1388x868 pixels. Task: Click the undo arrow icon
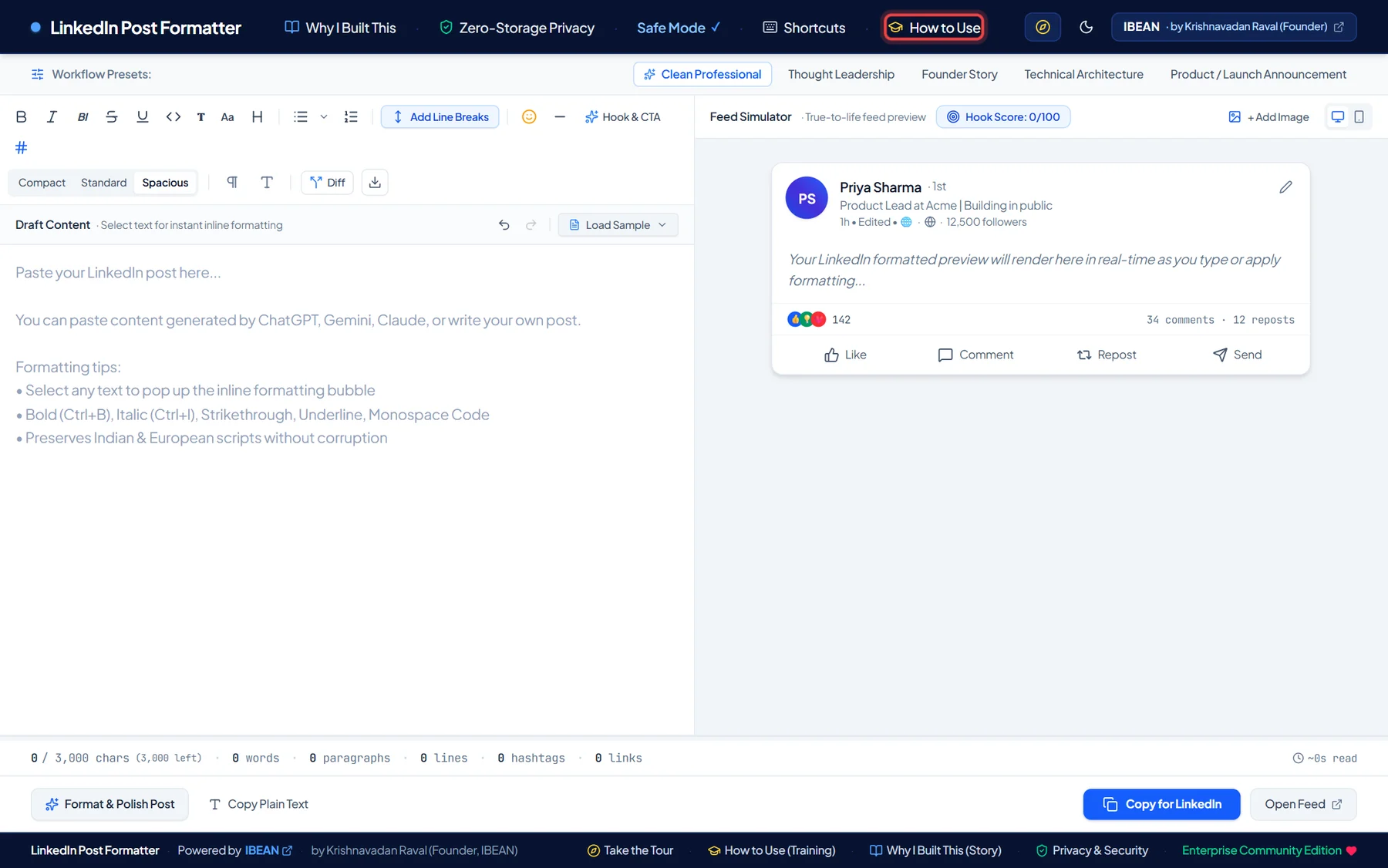[x=504, y=225]
